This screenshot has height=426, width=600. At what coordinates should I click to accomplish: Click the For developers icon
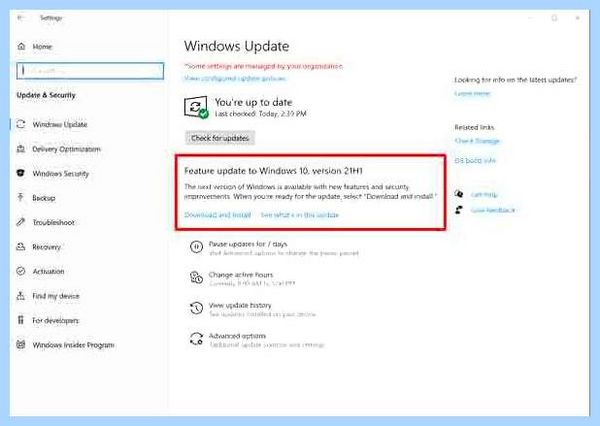click(21, 320)
